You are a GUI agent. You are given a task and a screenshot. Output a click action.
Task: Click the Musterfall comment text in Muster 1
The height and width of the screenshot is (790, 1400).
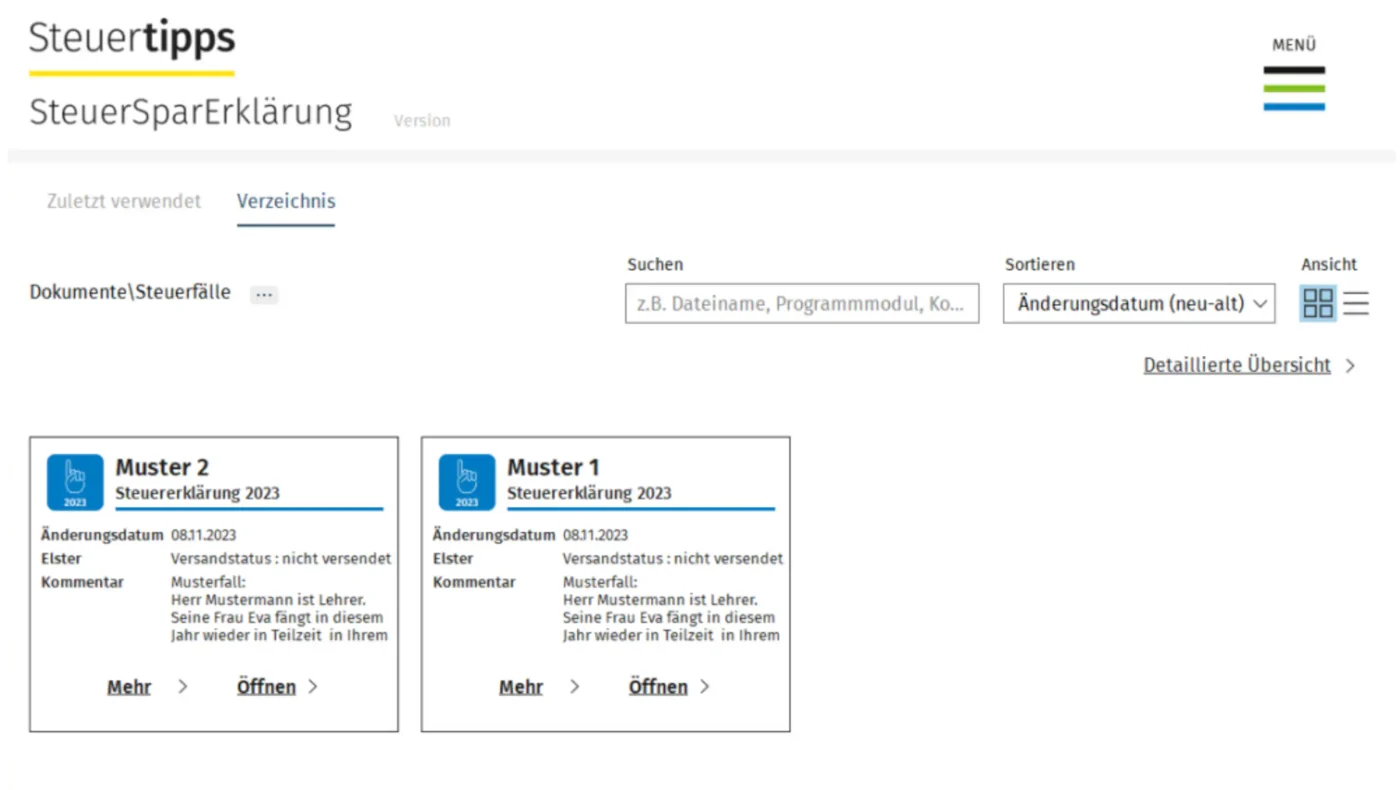click(x=671, y=609)
